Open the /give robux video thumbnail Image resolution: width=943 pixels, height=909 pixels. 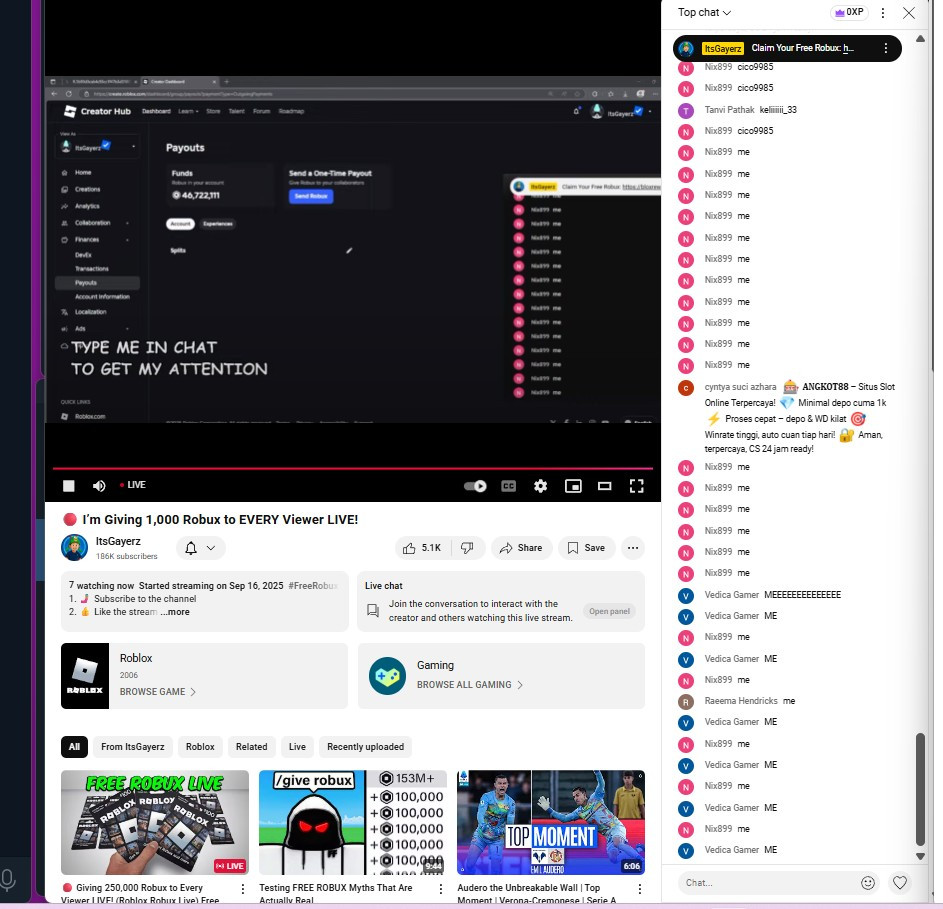point(353,822)
